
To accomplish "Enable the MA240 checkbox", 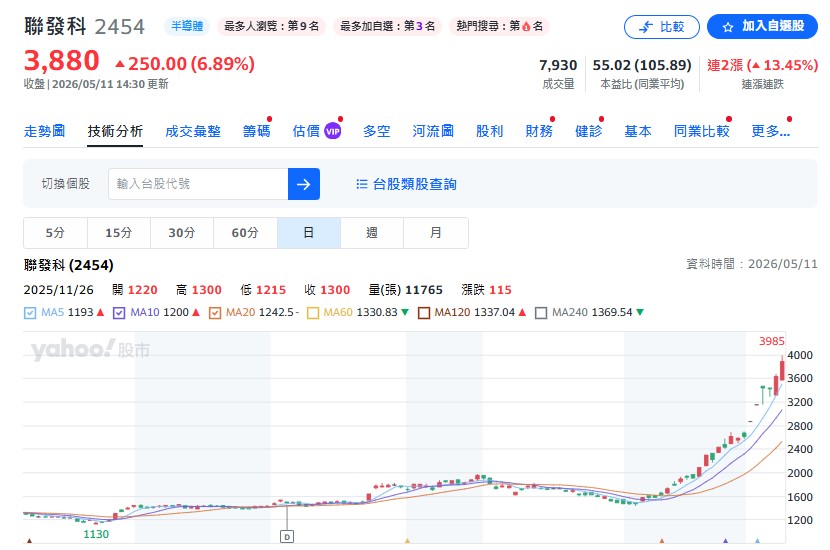I will (x=540, y=313).
